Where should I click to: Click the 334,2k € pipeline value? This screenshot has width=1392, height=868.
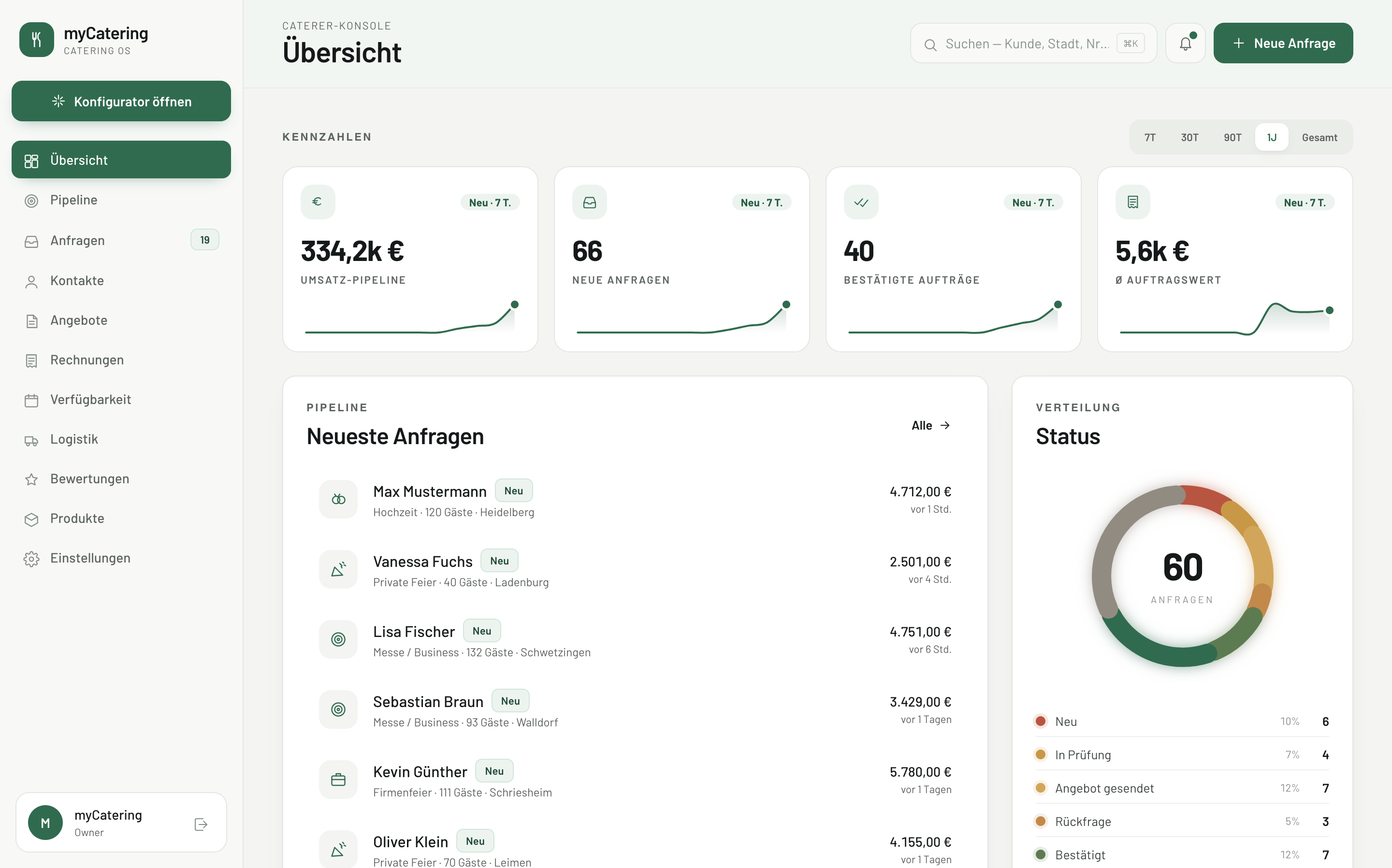[x=352, y=251]
